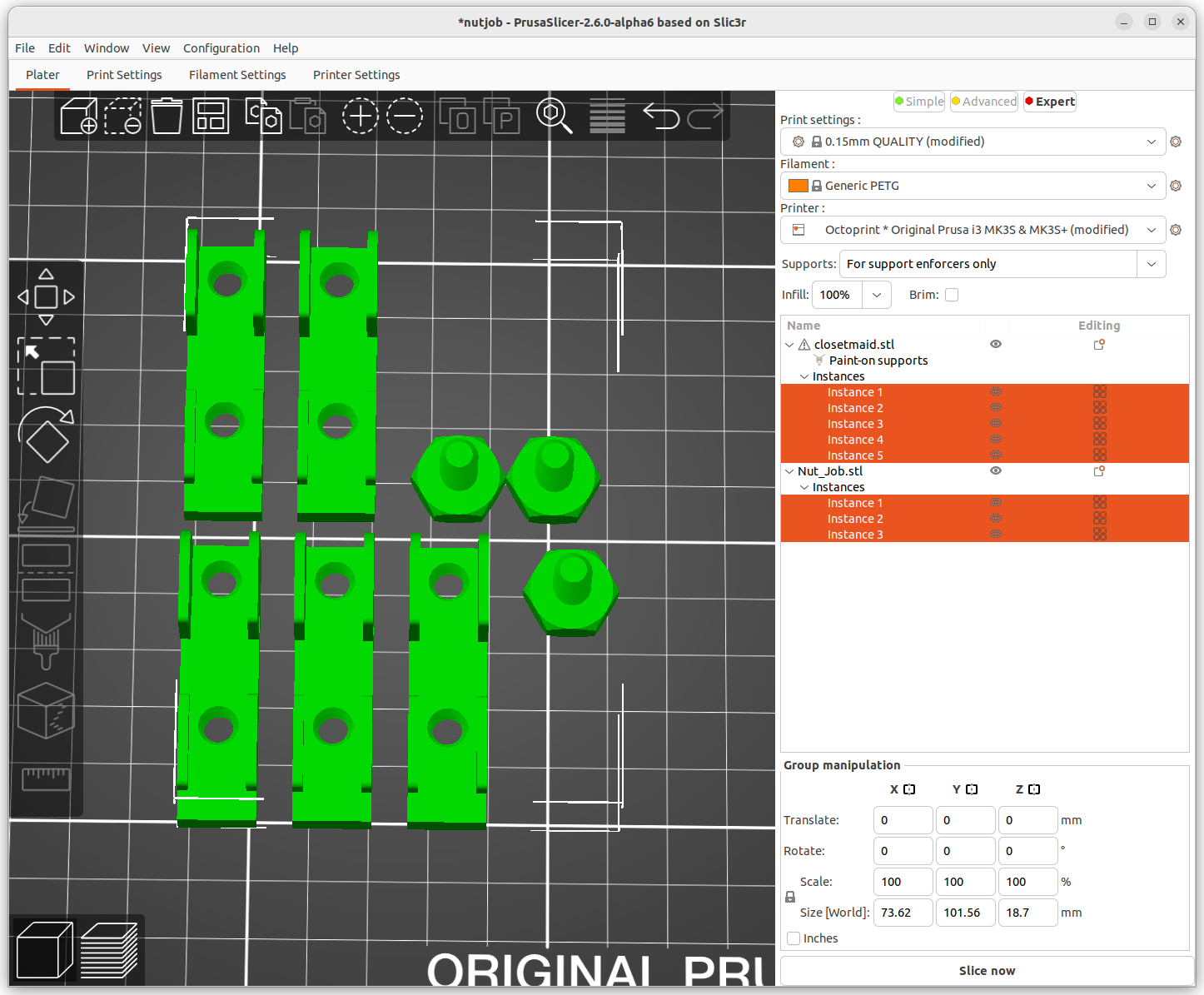Click the orange filament color swatch
Viewport: 1204px width, 995px height.
coord(797,185)
